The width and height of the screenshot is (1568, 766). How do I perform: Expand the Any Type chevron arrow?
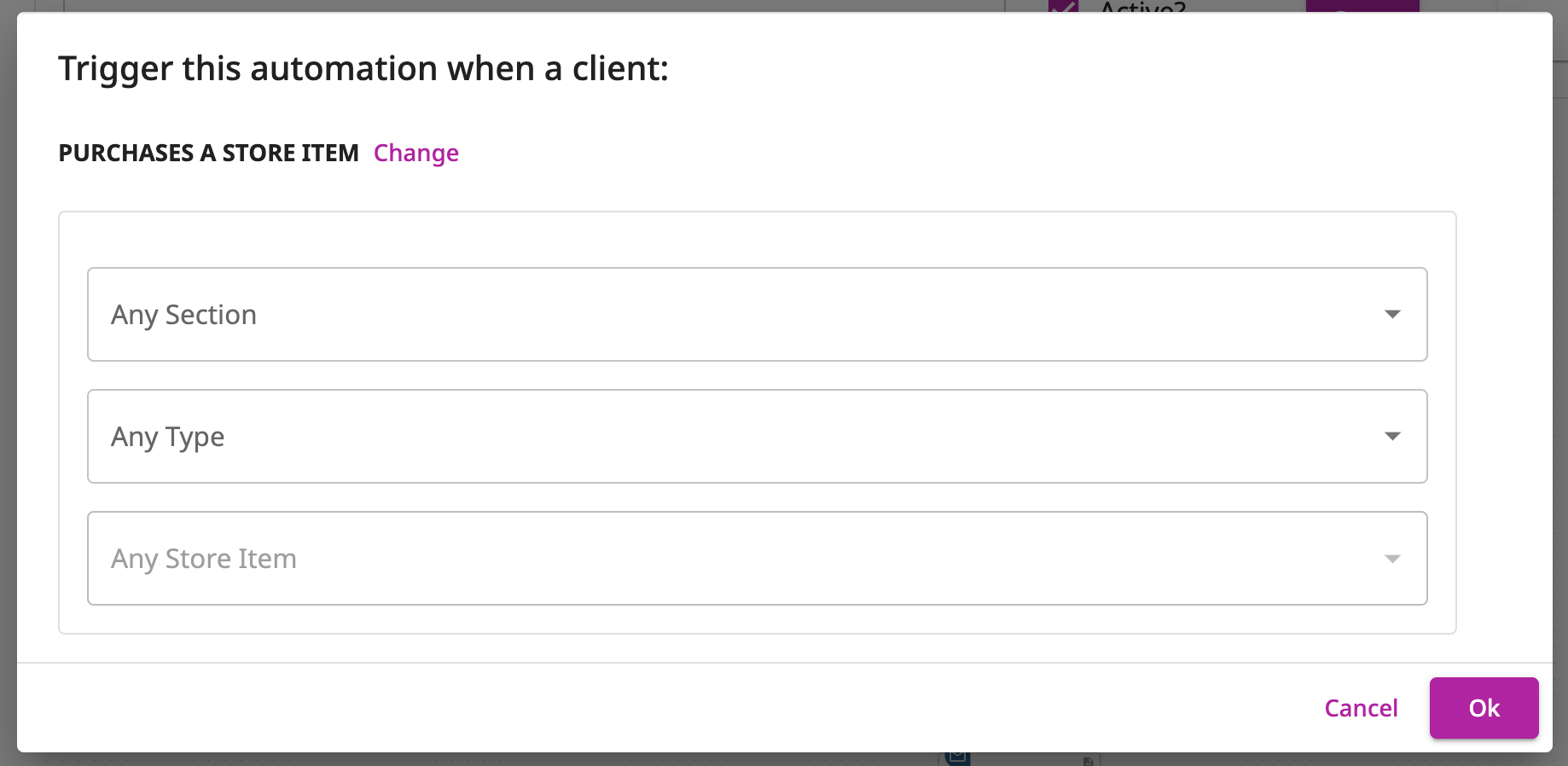pyautogui.click(x=1392, y=436)
